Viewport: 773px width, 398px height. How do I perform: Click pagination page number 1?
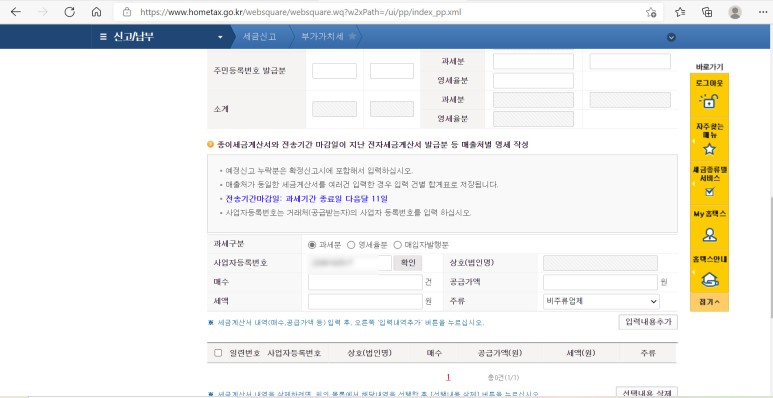(x=448, y=377)
